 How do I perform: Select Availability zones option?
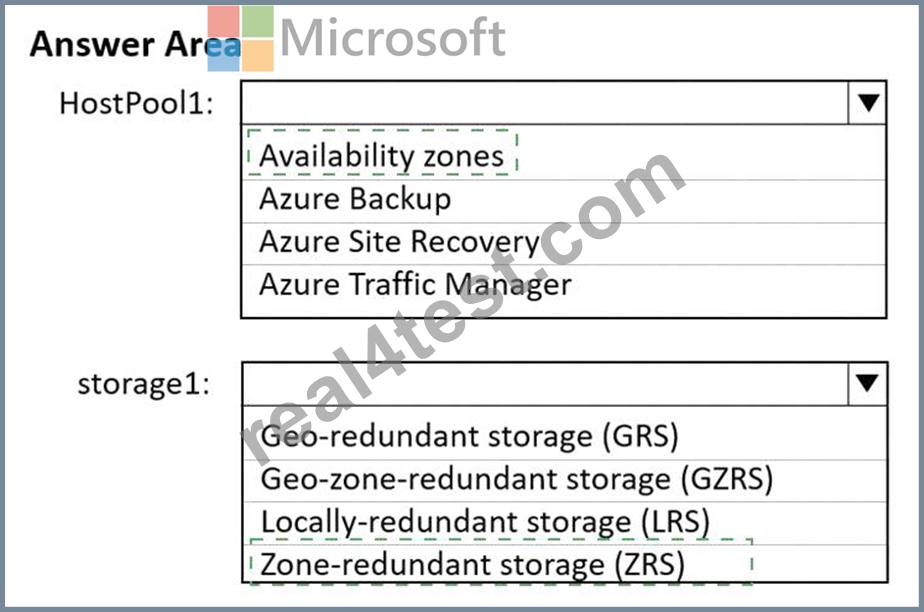click(564, 156)
